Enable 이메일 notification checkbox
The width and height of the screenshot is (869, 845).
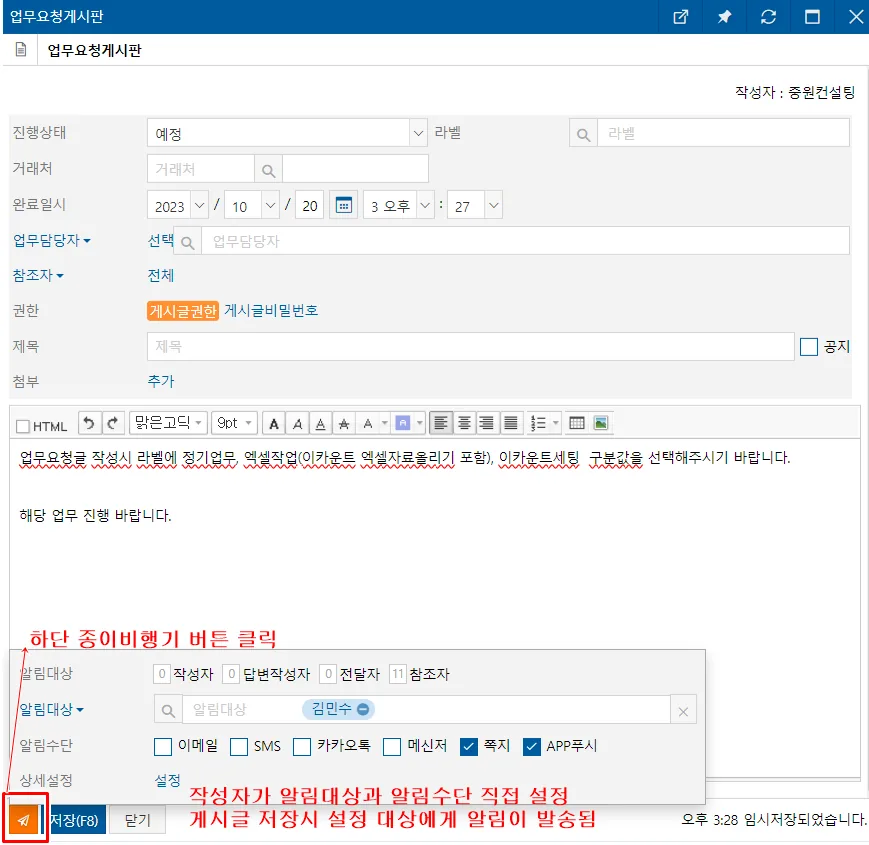(162, 746)
